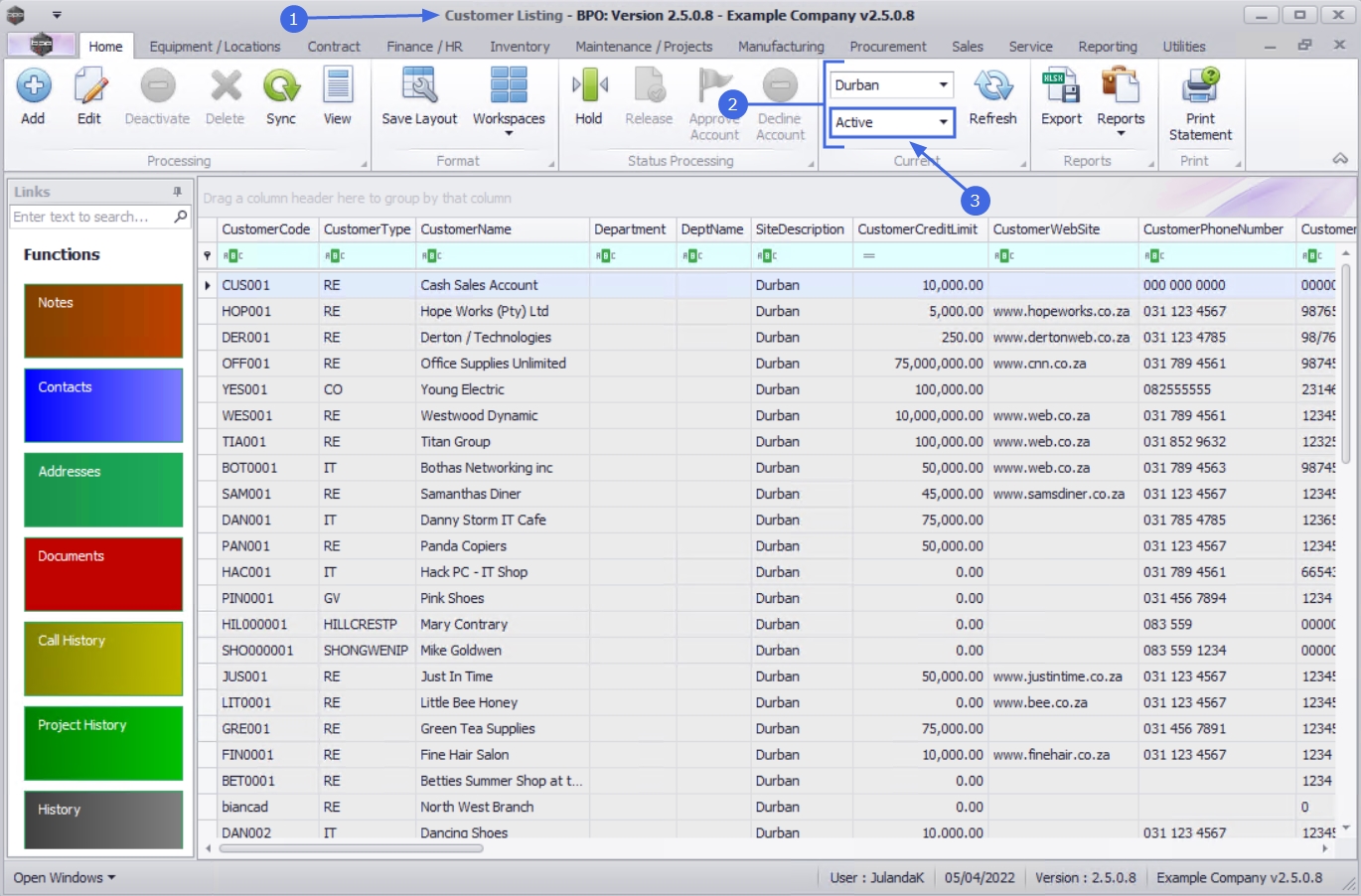Open the Durban site dropdown
Viewport: 1361px width, 896px height.
[x=943, y=85]
